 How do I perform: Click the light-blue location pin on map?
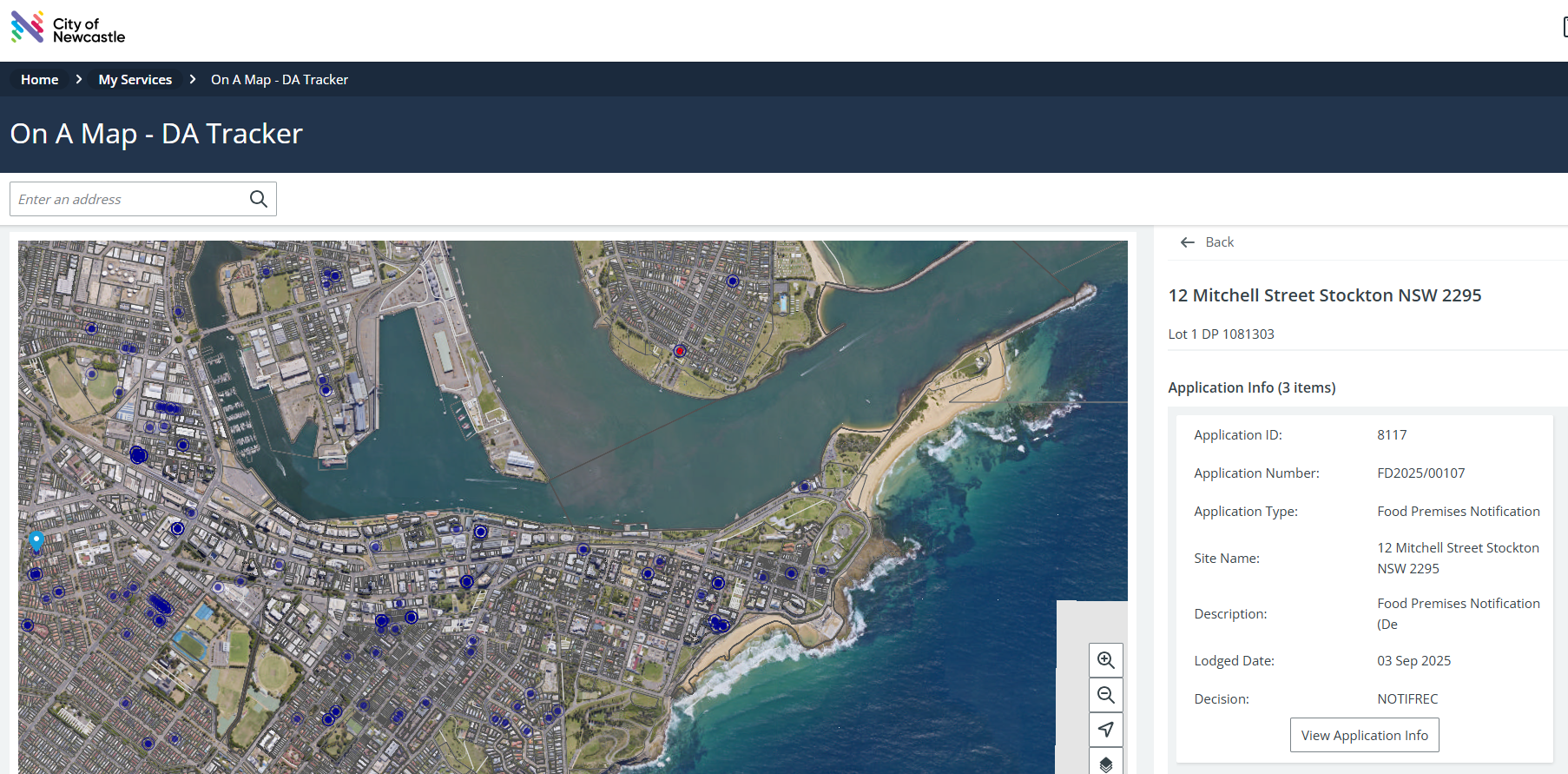[36, 540]
